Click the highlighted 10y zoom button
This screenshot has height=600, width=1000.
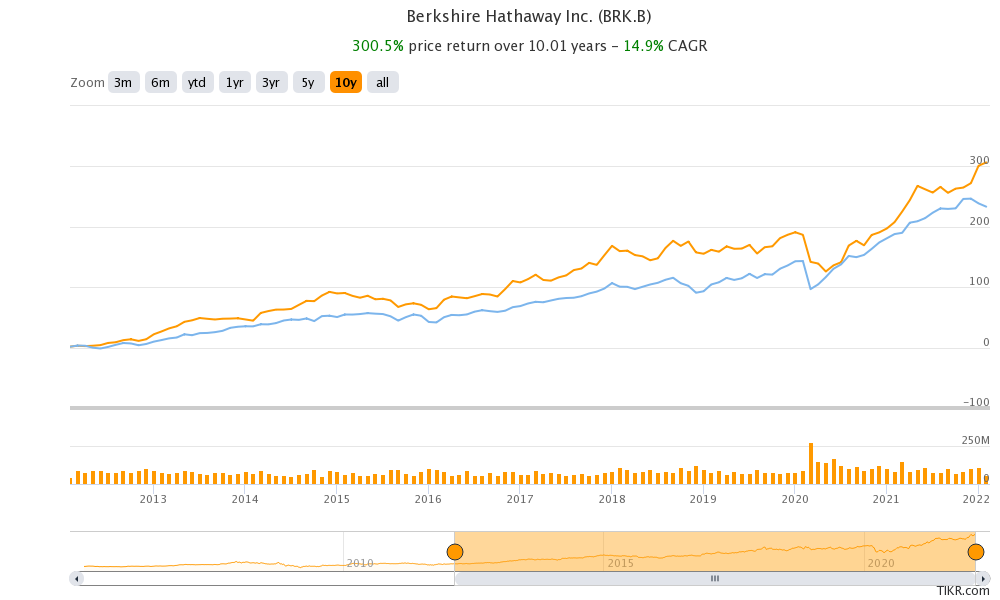point(346,82)
